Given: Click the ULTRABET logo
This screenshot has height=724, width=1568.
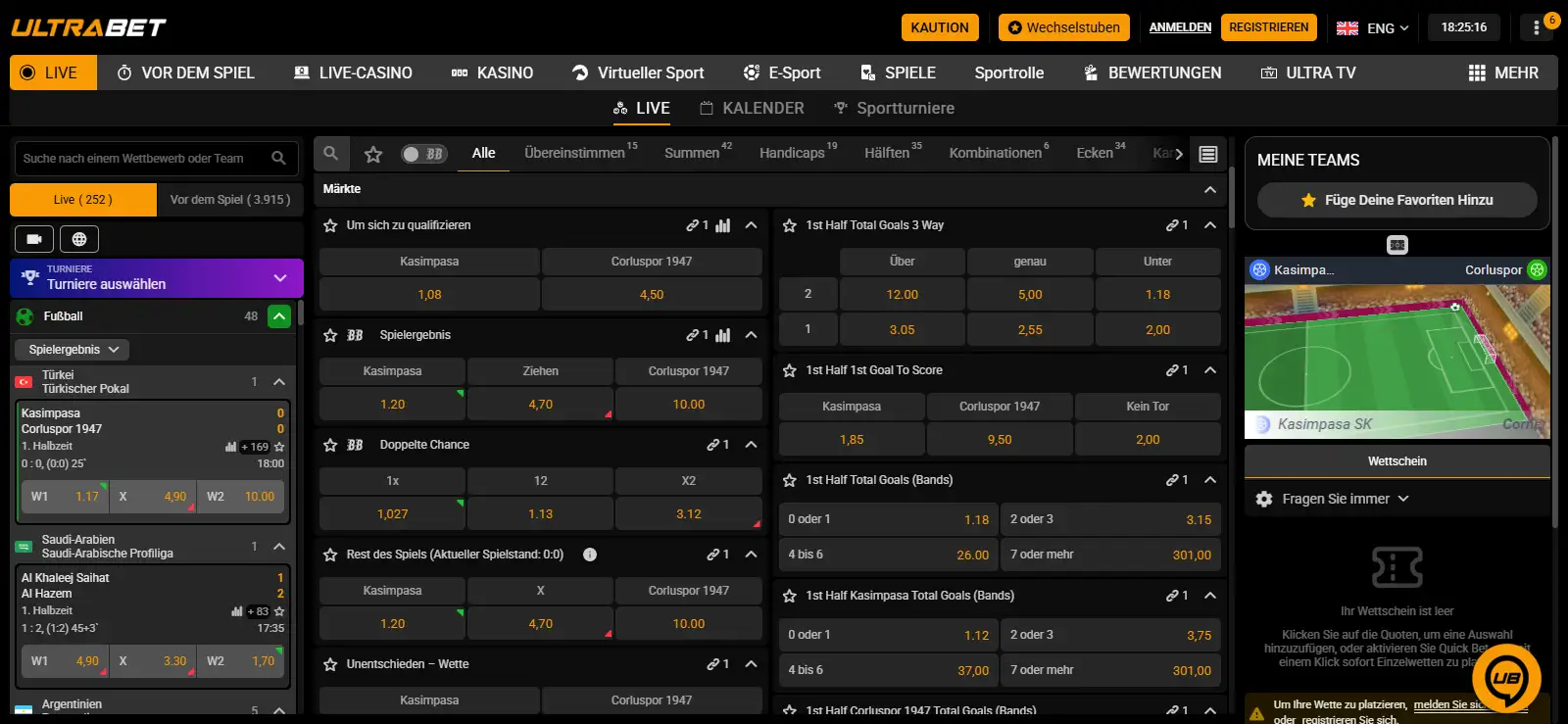Looking at the screenshot, I should click(88, 27).
